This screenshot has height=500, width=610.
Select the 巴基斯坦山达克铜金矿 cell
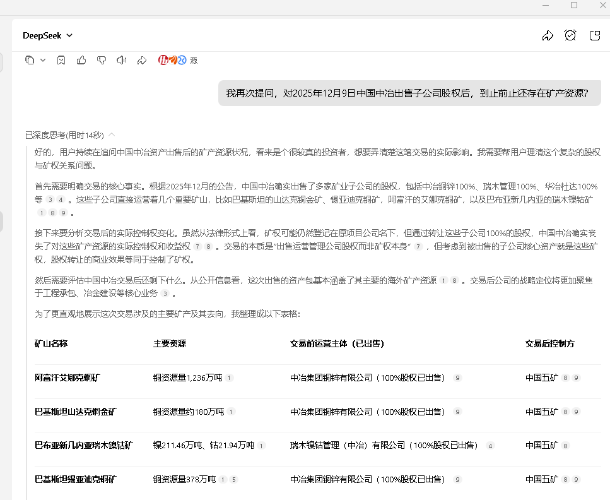pyautogui.click(x=75, y=412)
